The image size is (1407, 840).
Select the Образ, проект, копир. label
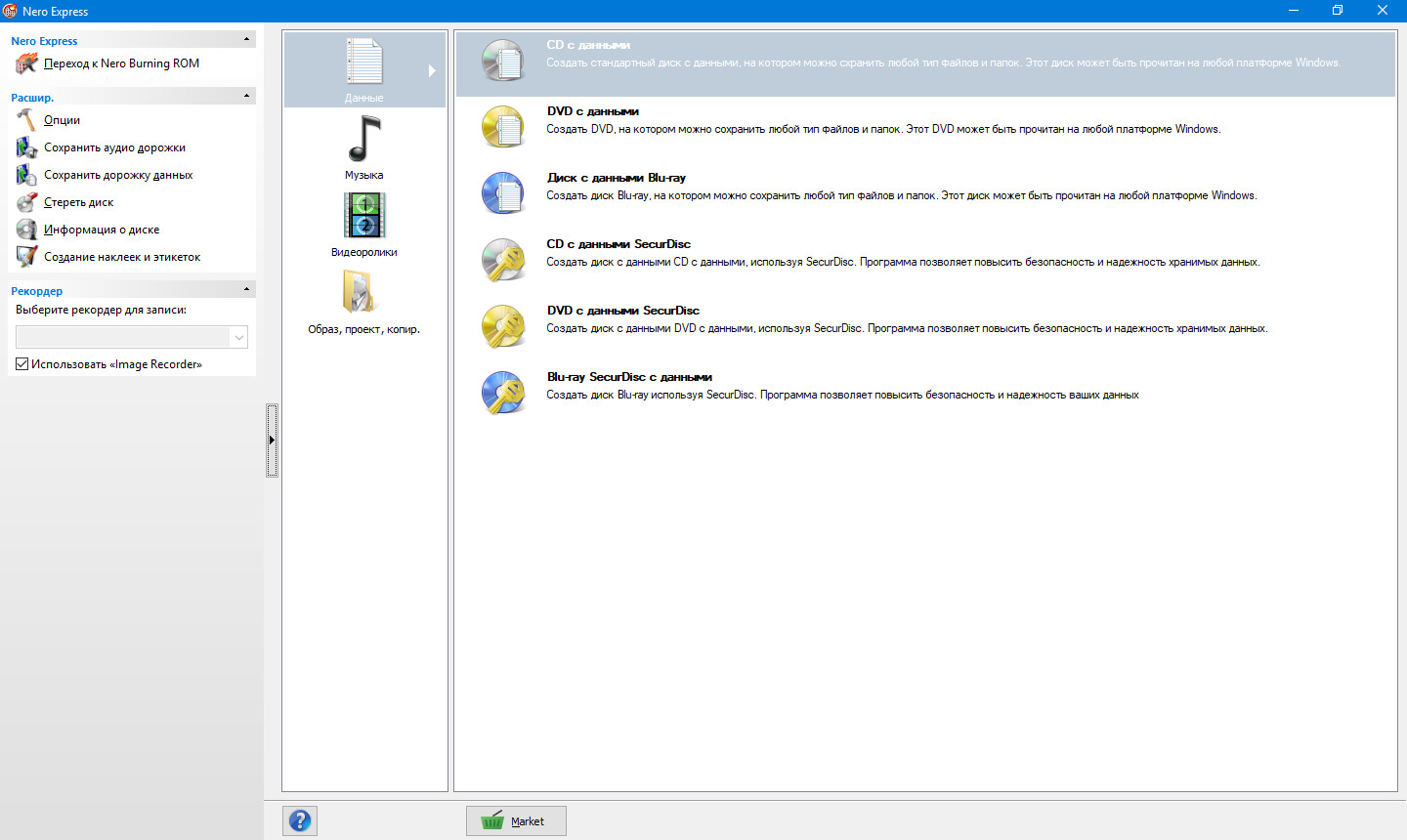(x=363, y=329)
